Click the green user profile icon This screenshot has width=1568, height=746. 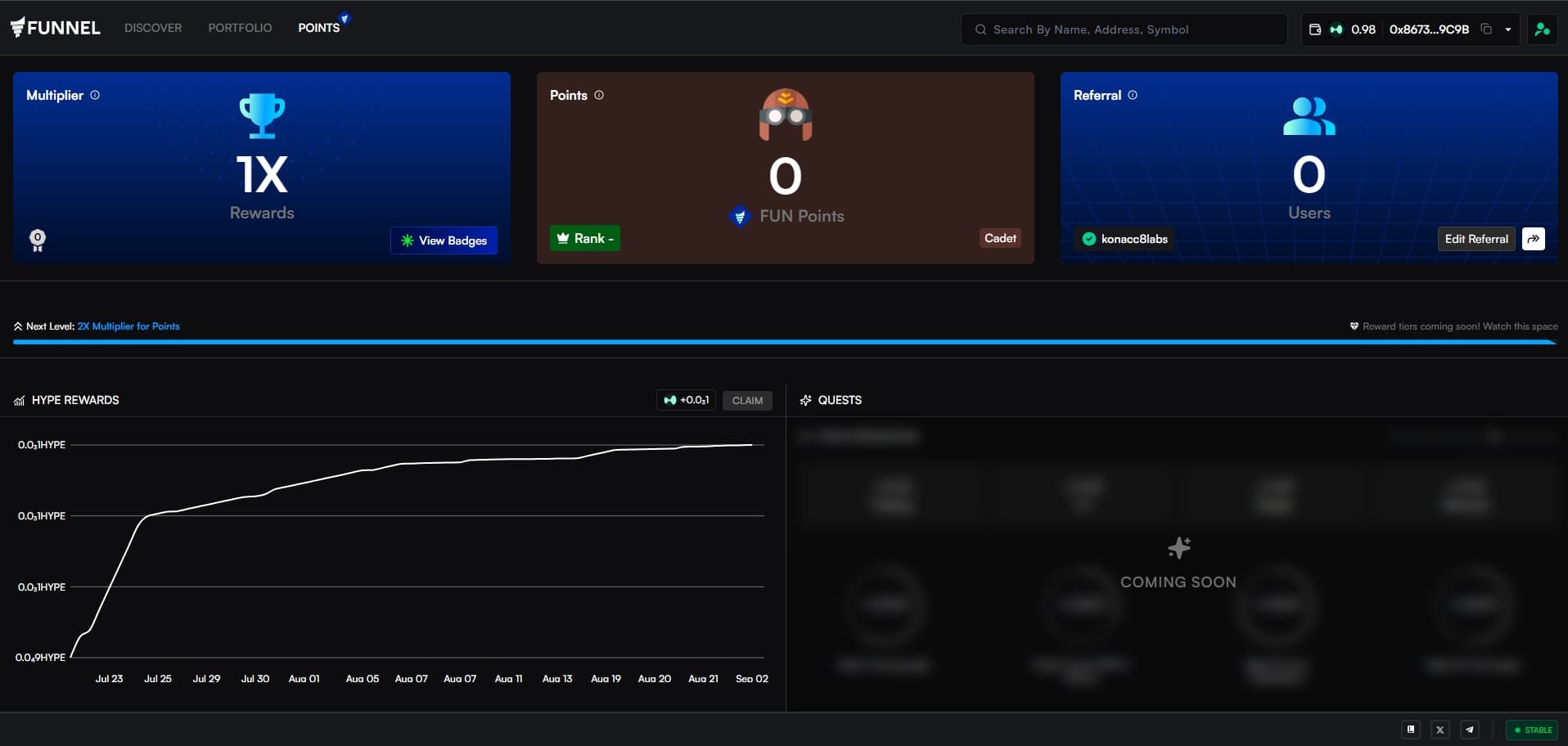pos(1543,29)
